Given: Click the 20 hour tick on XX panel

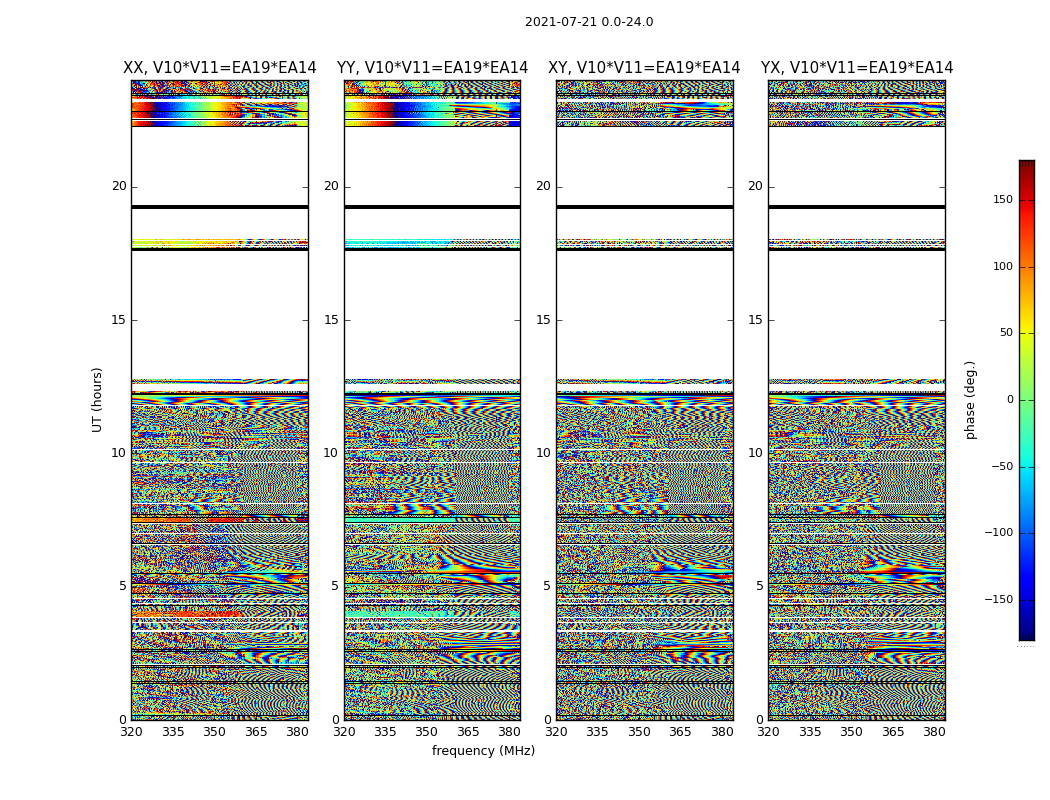Looking at the screenshot, I should click(x=119, y=186).
